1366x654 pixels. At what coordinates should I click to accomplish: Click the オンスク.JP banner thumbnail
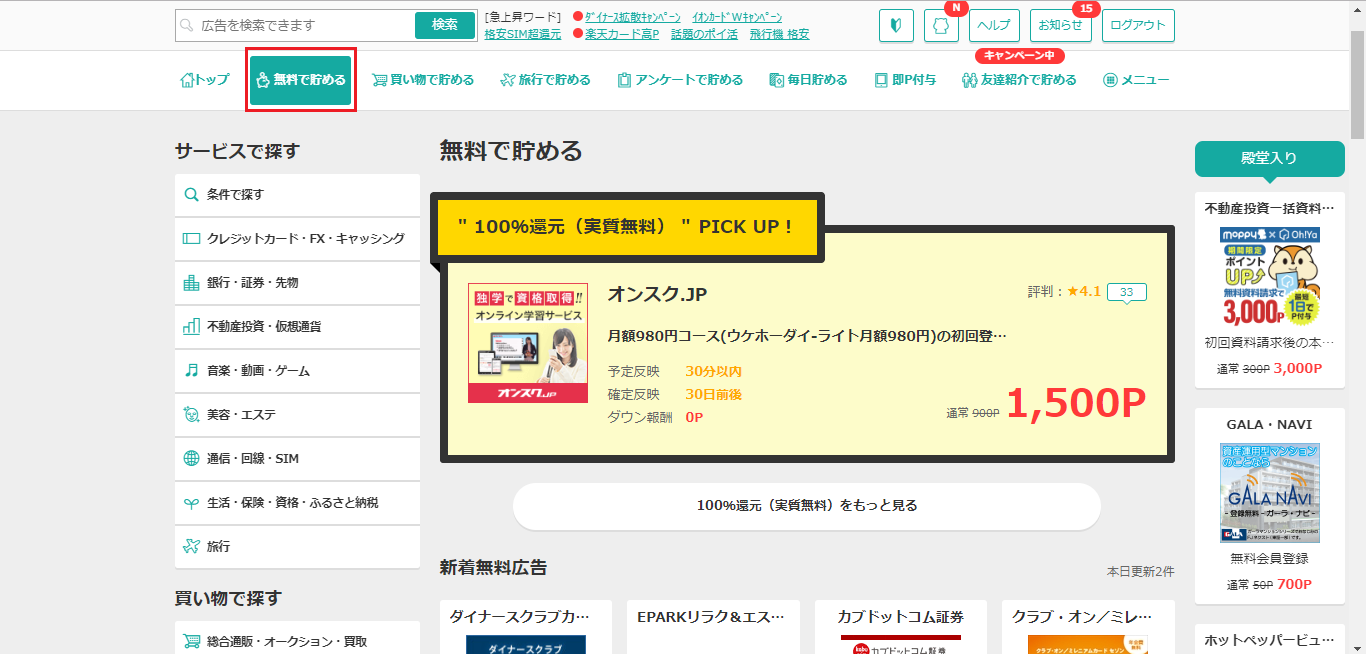coord(527,343)
